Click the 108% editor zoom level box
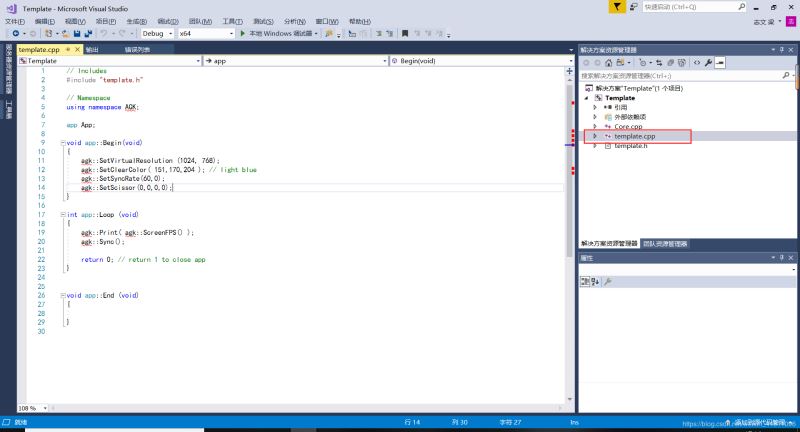The image size is (800, 432). (30, 408)
